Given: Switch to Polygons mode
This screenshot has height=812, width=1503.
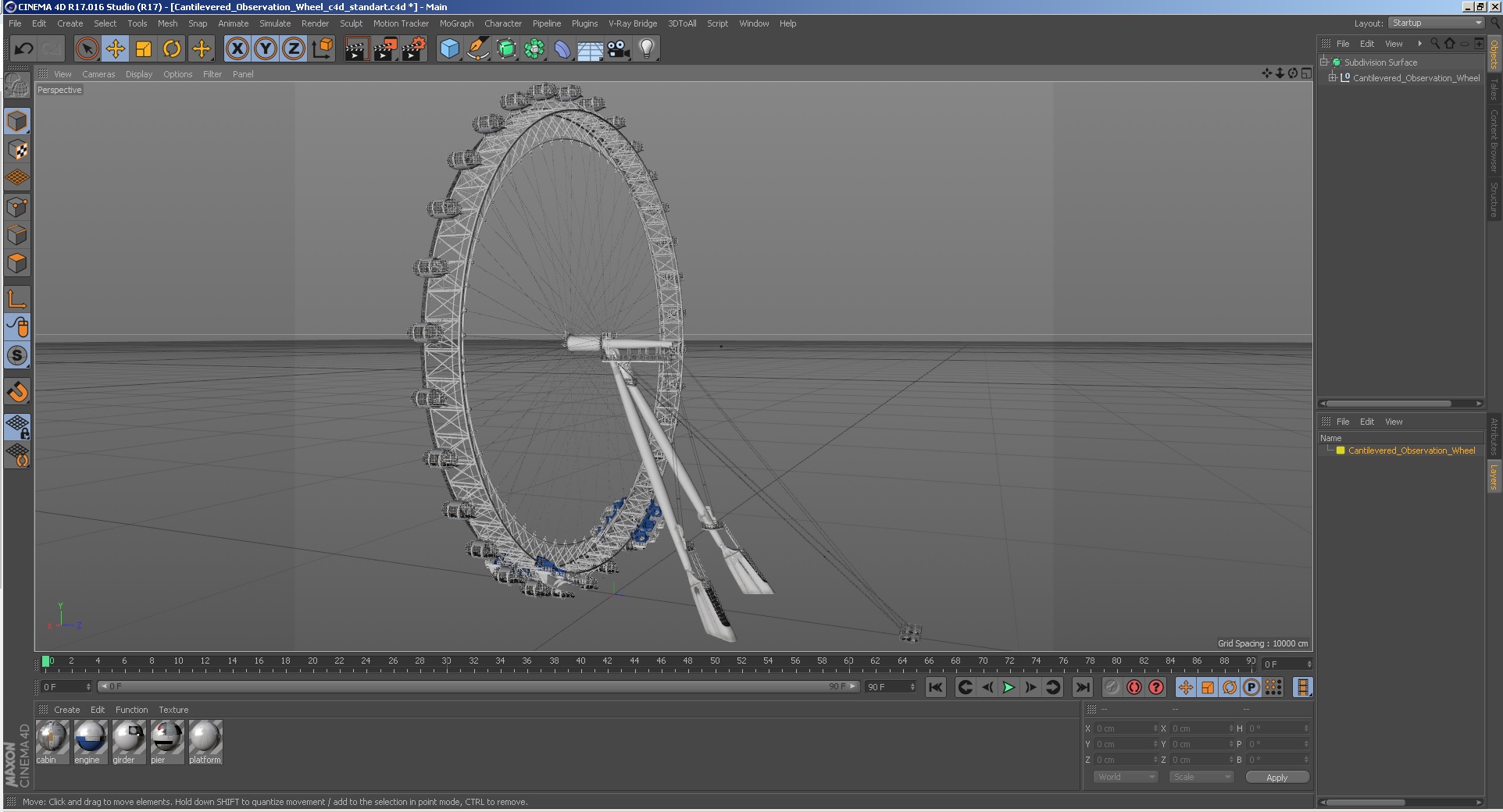Looking at the screenshot, I should coord(17,263).
